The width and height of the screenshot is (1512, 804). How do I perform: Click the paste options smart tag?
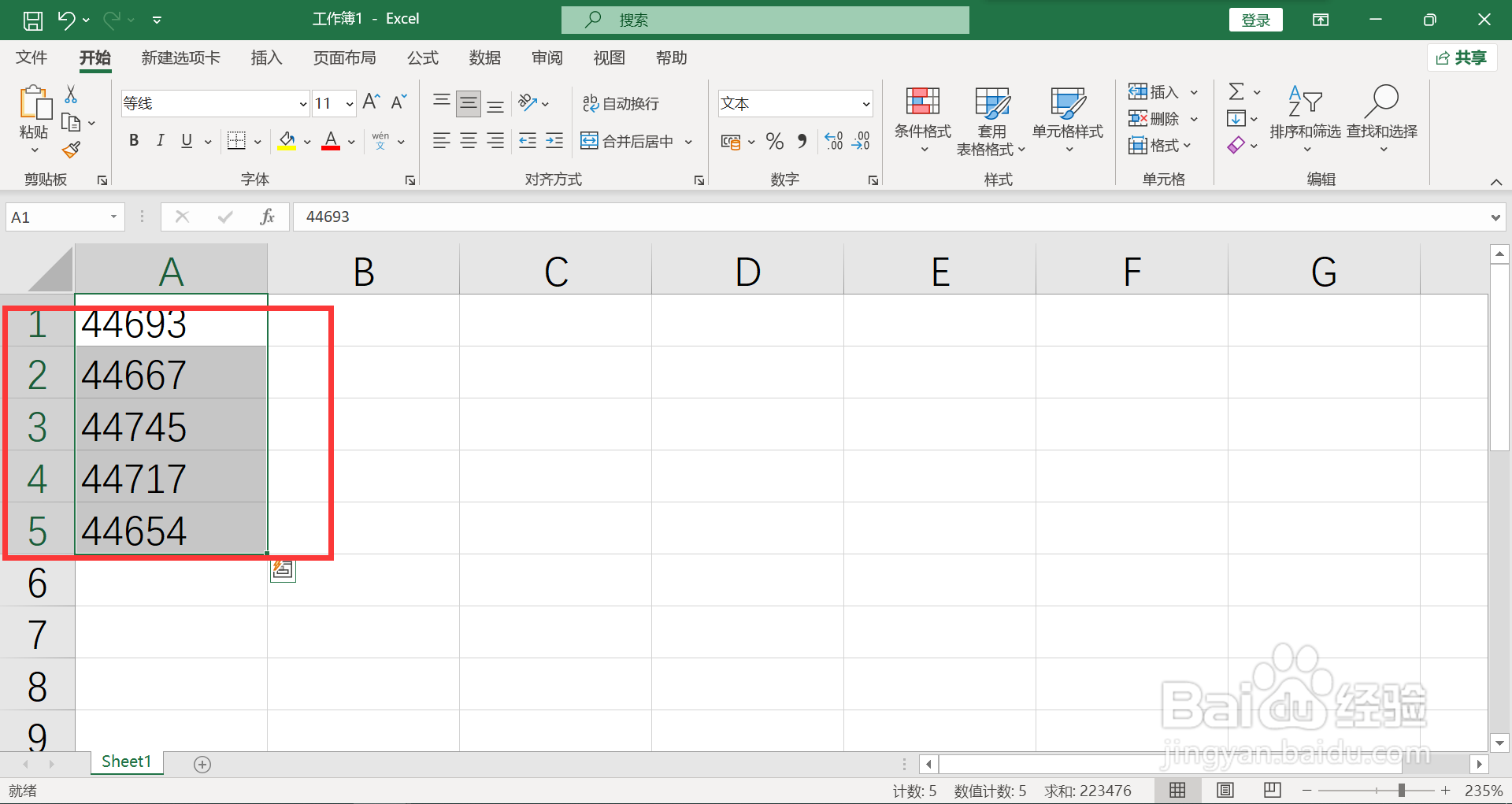(x=283, y=570)
